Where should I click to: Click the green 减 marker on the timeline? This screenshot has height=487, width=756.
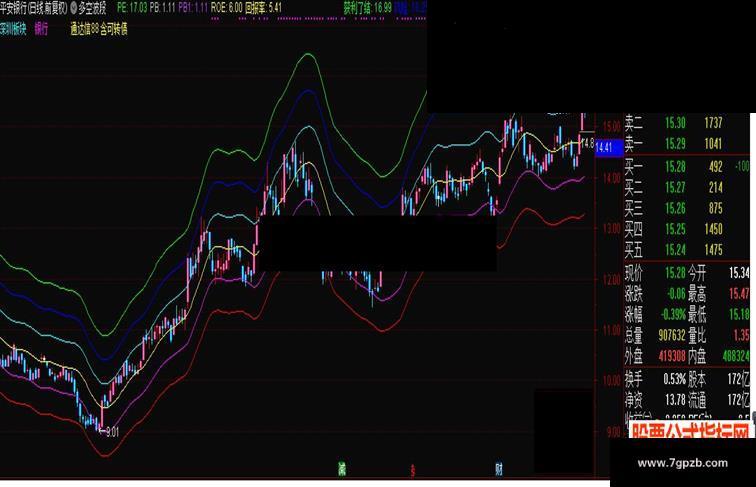342,468
